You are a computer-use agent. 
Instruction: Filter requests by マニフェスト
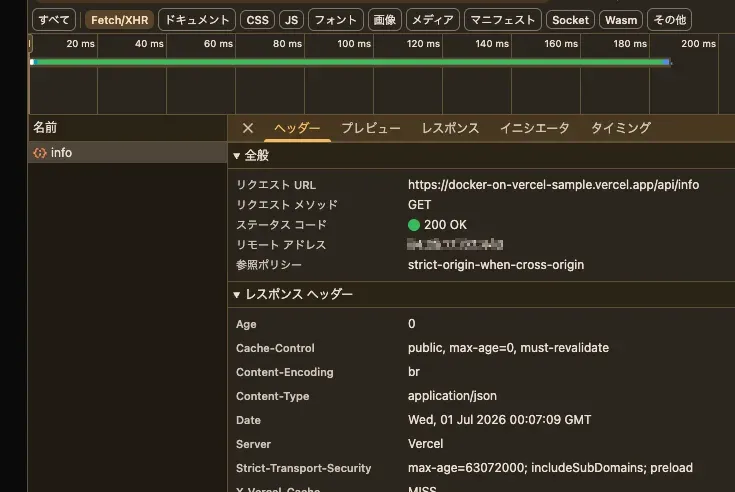(x=502, y=20)
